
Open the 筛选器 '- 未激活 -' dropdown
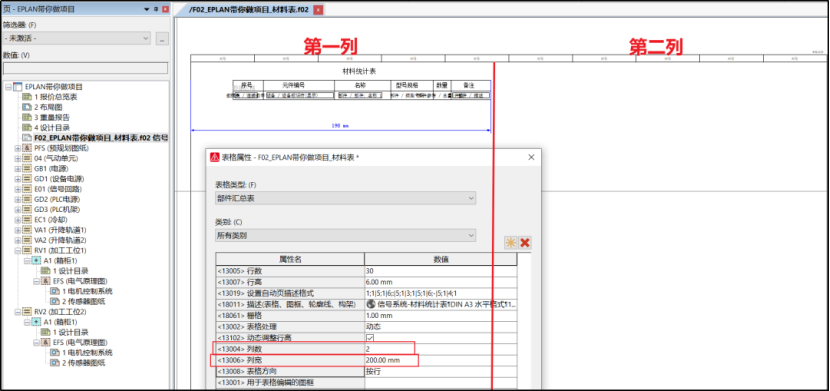[147, 38]
